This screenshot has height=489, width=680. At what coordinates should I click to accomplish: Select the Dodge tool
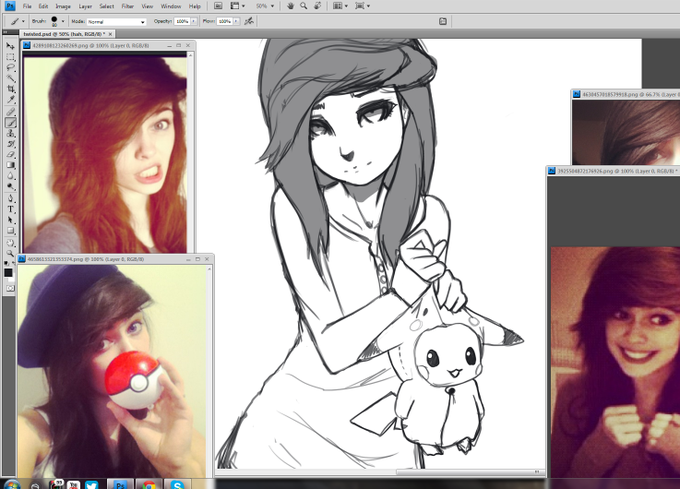[x=10, y=187]
